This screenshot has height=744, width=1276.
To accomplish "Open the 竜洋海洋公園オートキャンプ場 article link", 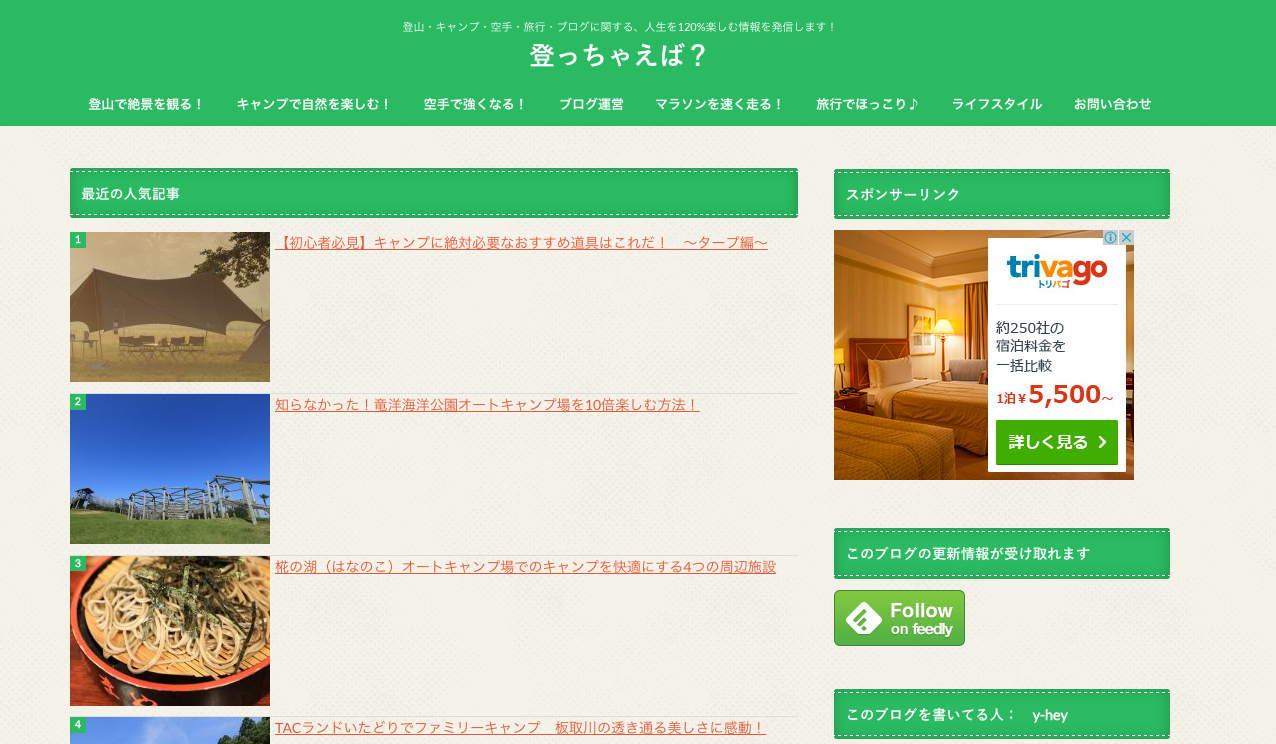I will [487, 405].
